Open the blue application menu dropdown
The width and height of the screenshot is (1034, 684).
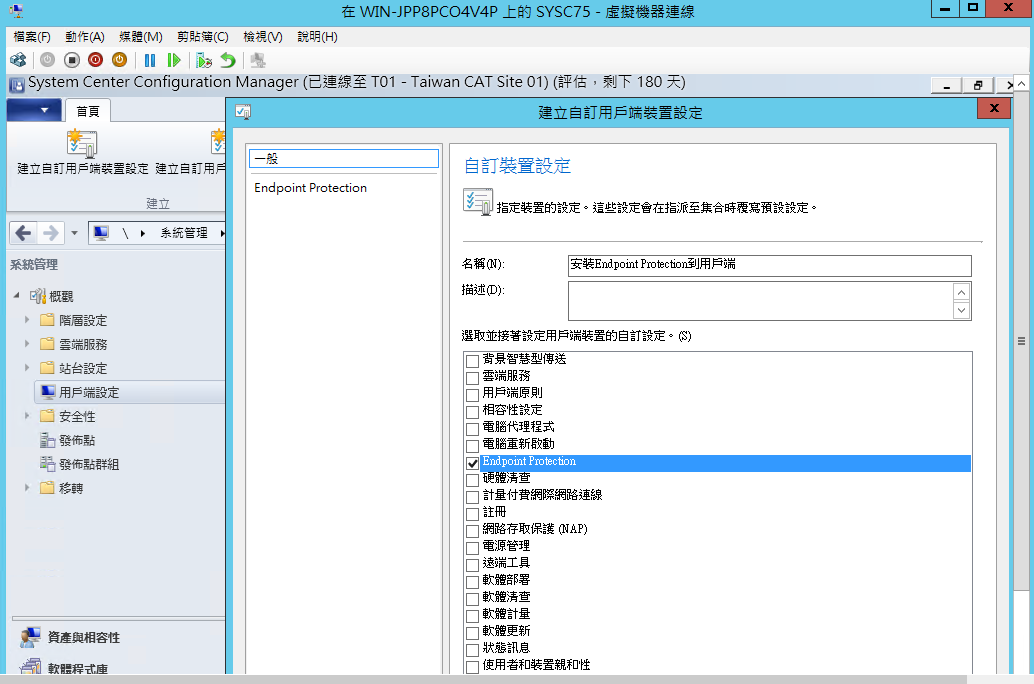pyautogui.click(x=34, y=110)
